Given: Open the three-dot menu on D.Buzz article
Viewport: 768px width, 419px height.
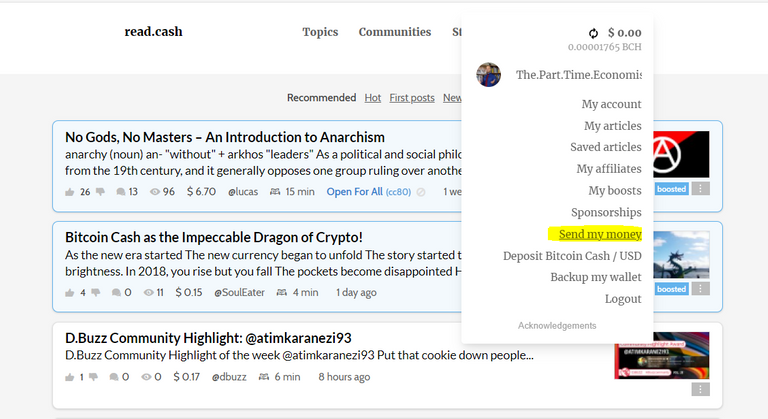Looking at the screenshot, I should pyautogui.click(x=700, y=390).
